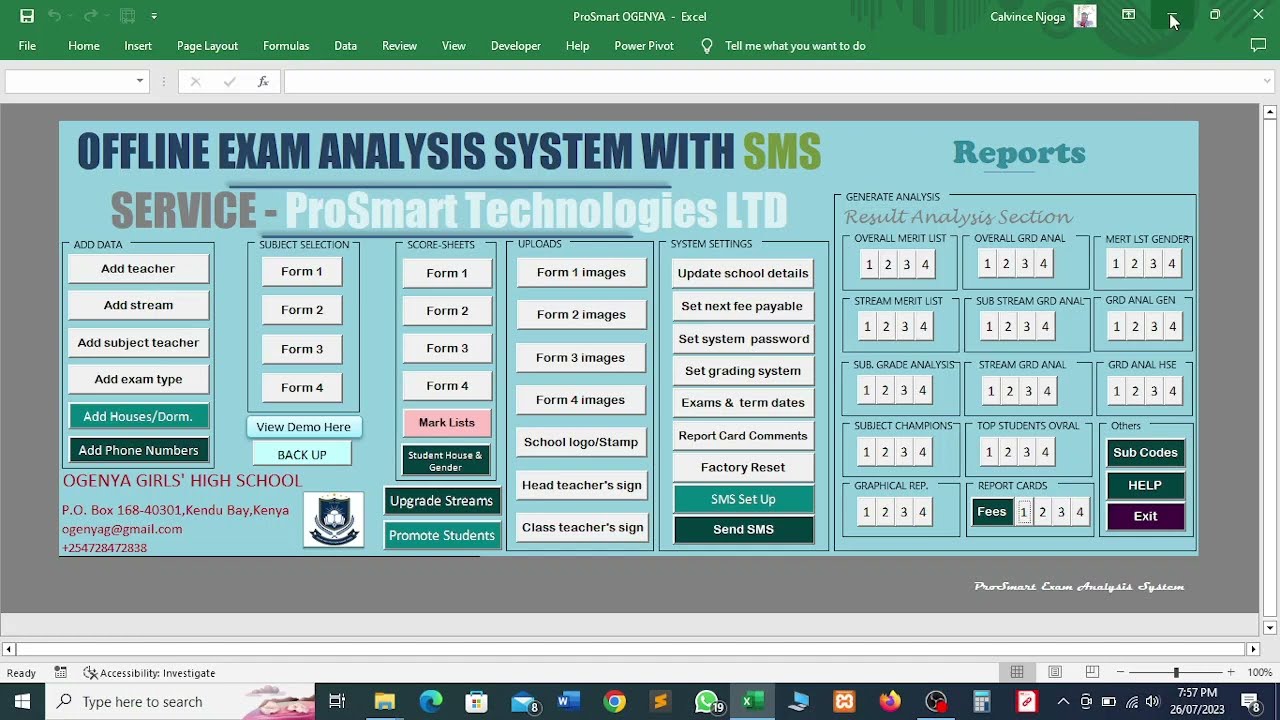1280x720 pixels.
Task: Open File Explorer from the taskbar
Action: [385, 702]
